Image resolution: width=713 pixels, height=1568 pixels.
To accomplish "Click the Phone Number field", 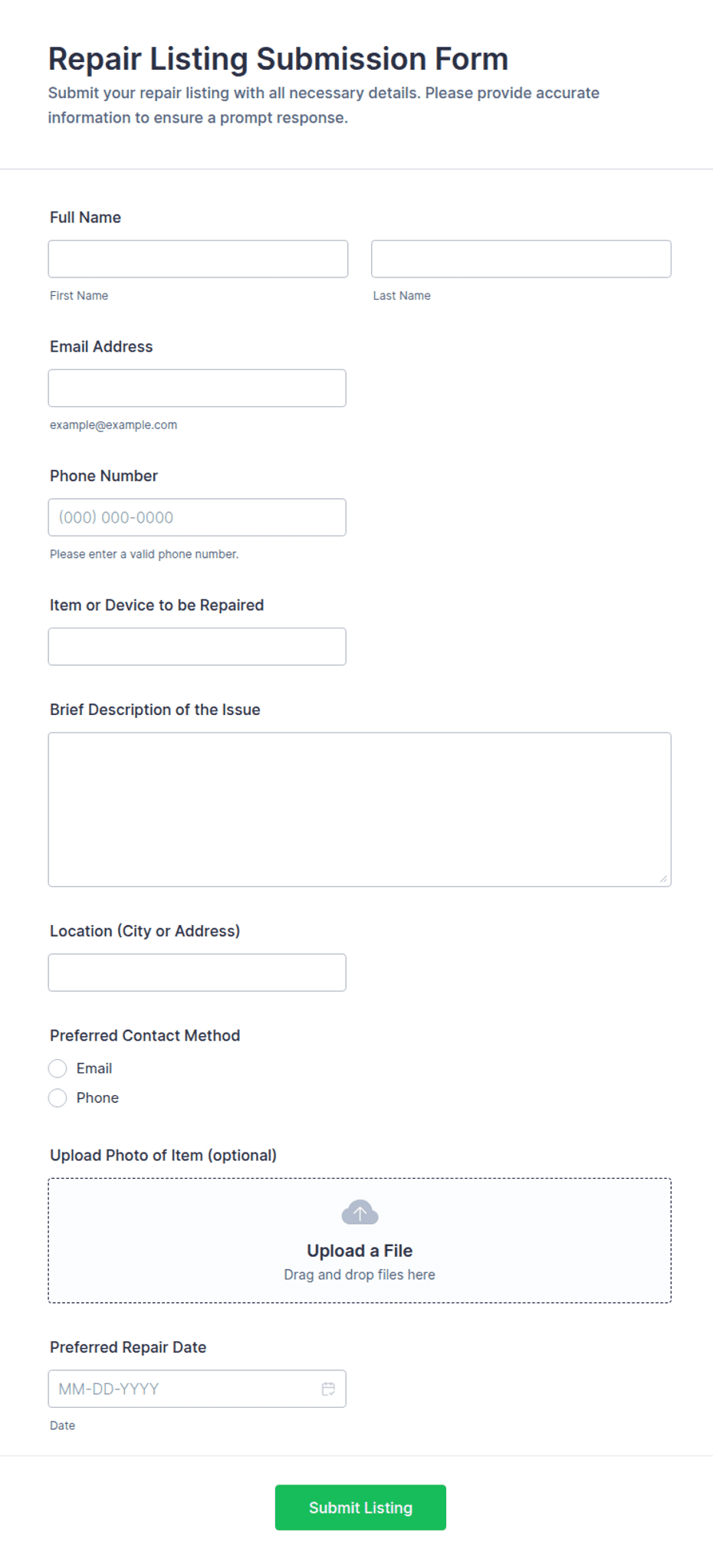I will pos(197,517).
